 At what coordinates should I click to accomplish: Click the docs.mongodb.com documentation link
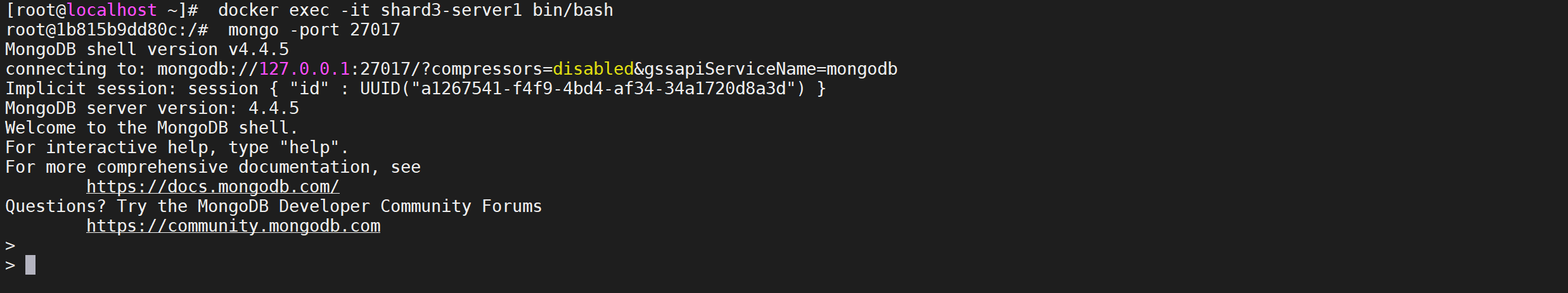212,187
